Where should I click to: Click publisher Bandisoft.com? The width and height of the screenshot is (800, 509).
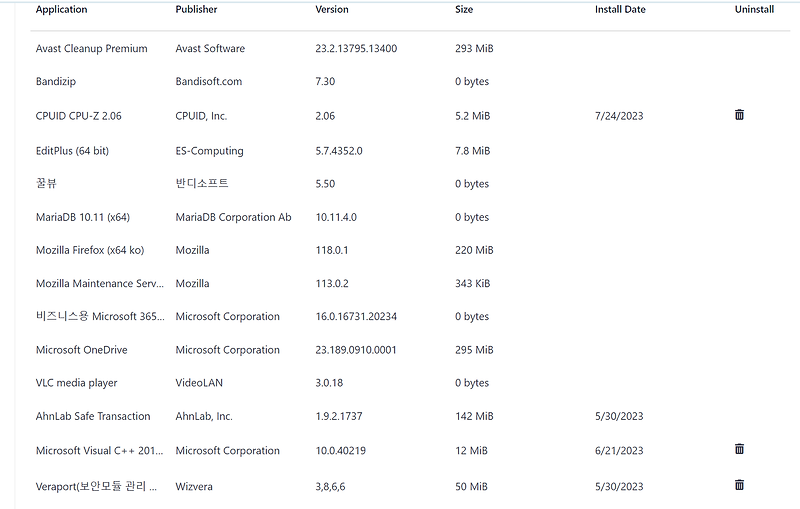pos(209,82)
